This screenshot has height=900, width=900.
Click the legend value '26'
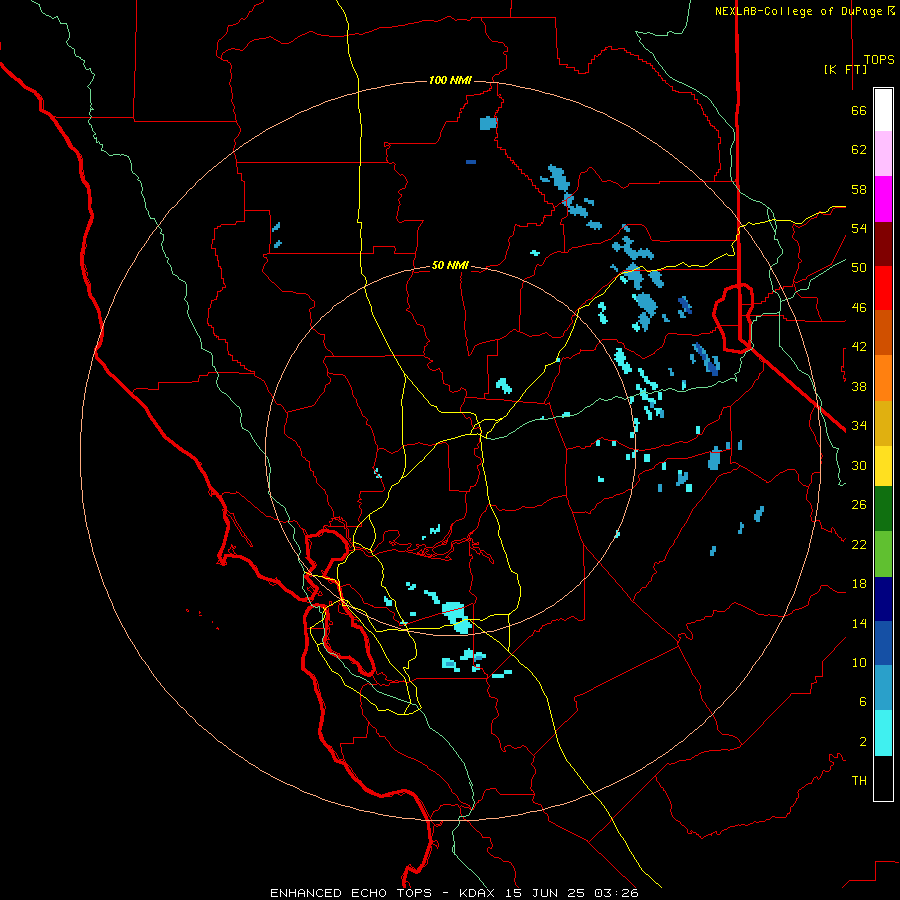coord(859,505)
